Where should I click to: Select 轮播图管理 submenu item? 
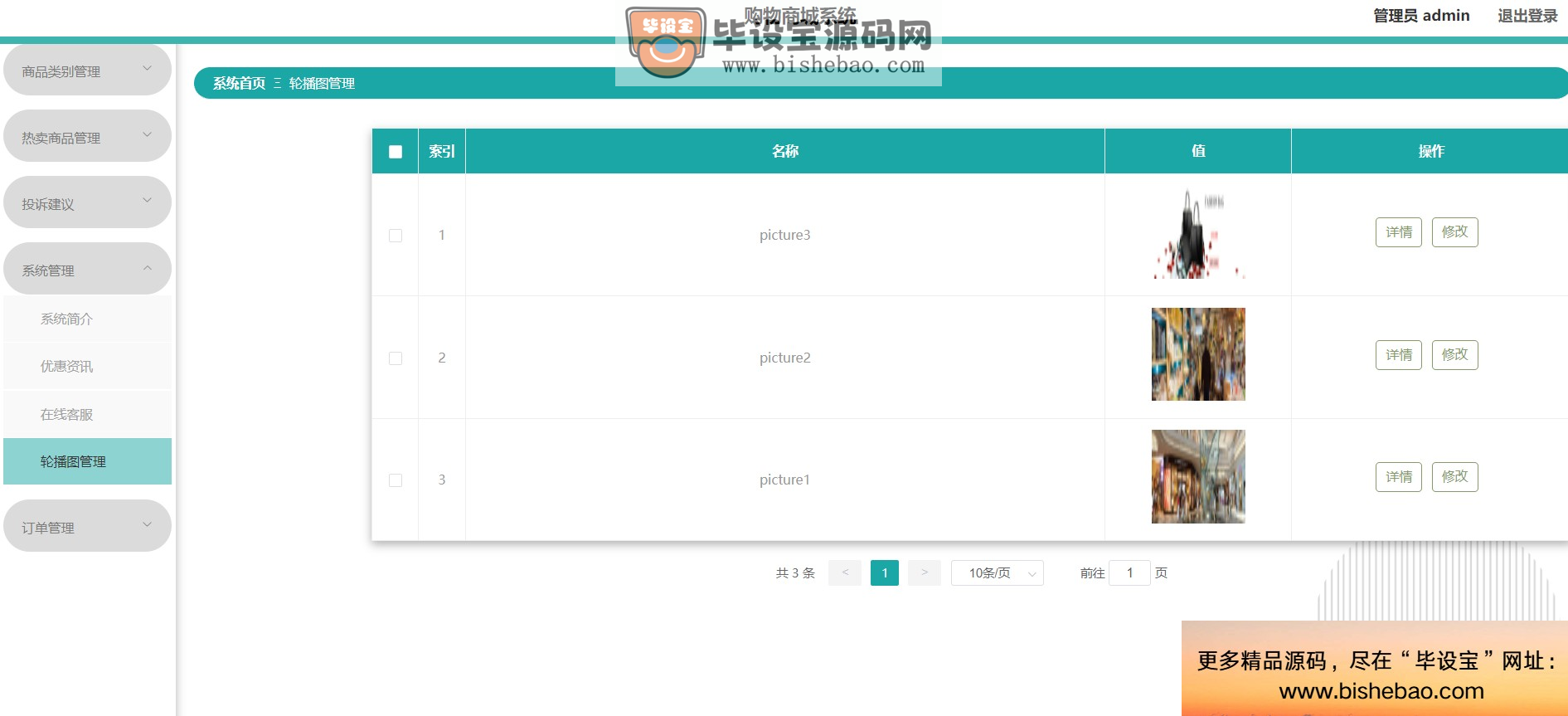[x=87, y=461]
